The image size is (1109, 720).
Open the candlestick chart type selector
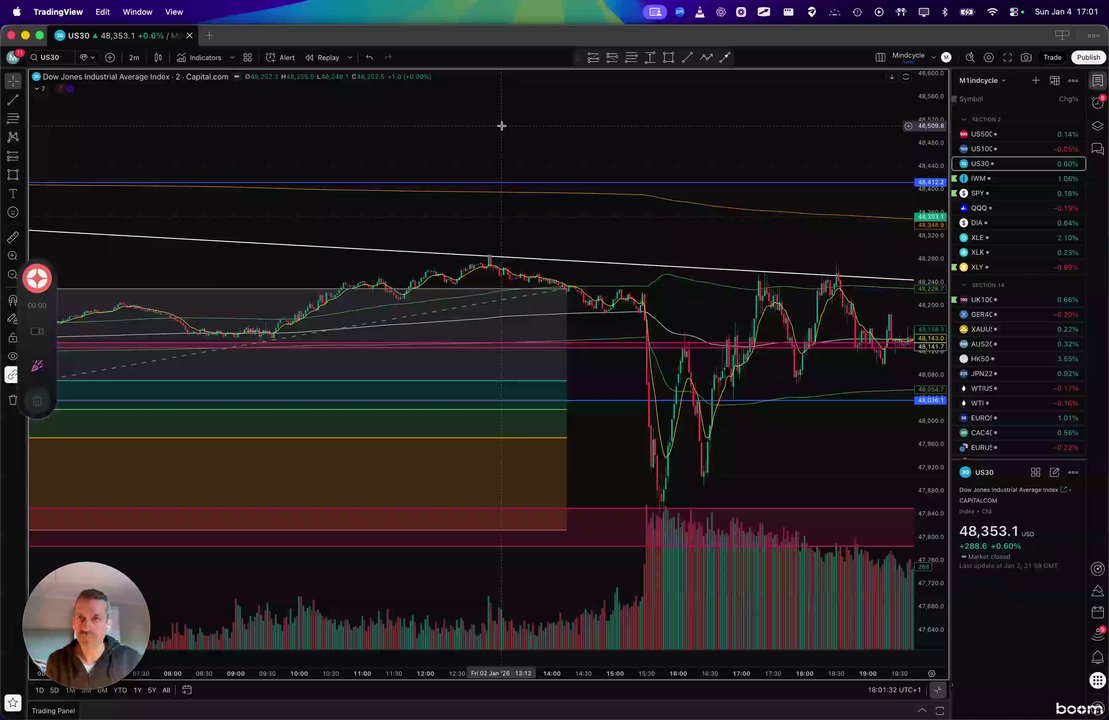[158, 57]
